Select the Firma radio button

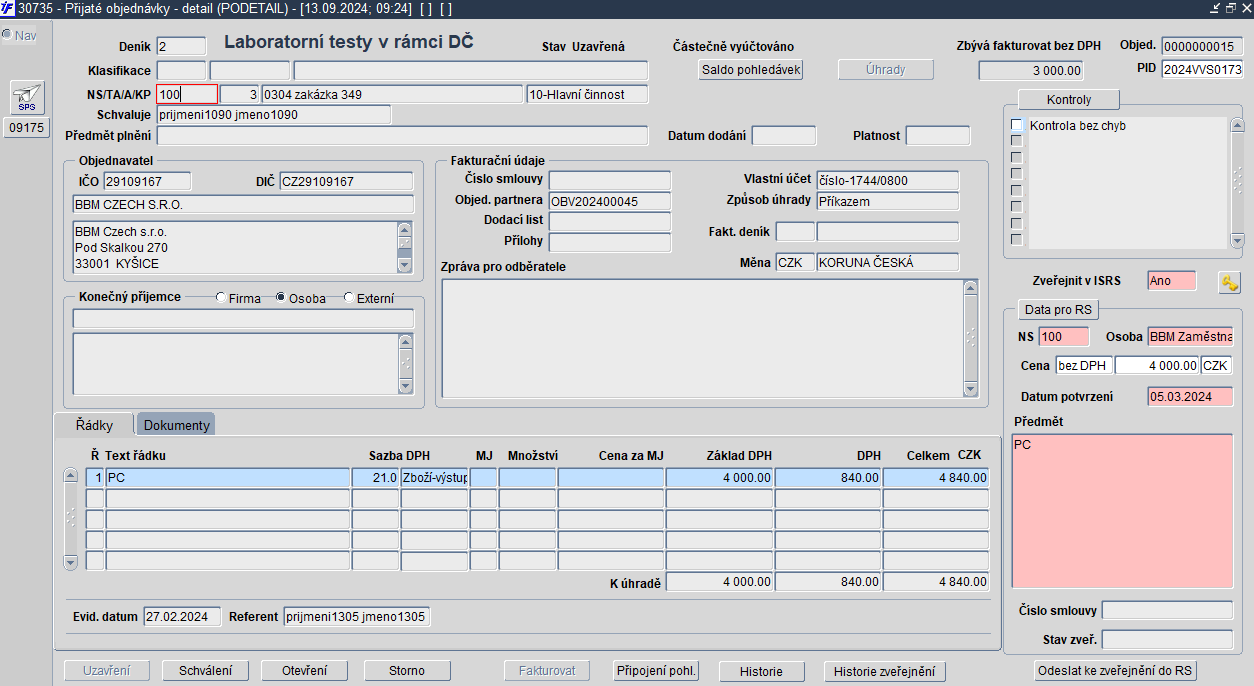click(x=221, y=298)
